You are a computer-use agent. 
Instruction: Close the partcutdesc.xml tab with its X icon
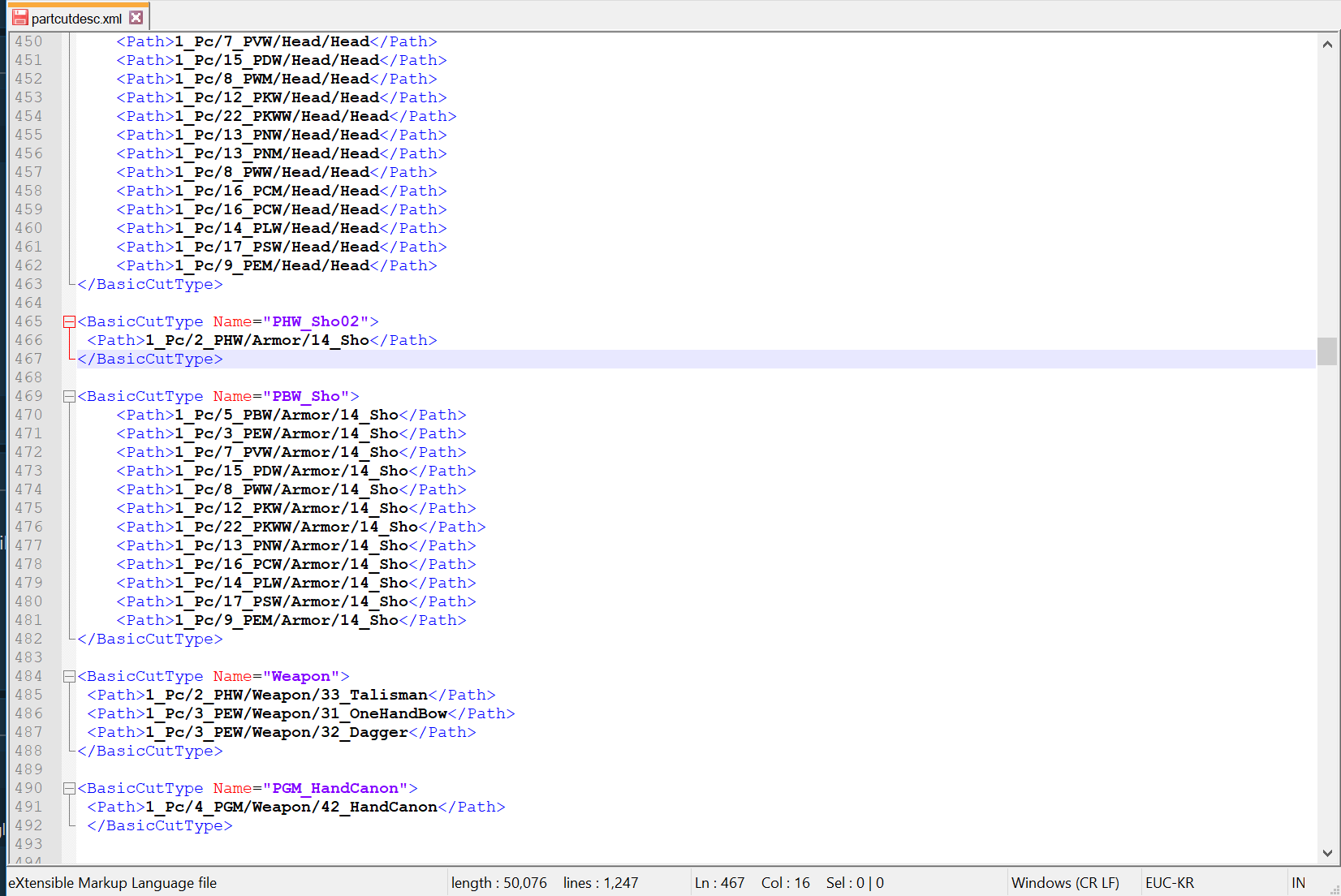136,17
